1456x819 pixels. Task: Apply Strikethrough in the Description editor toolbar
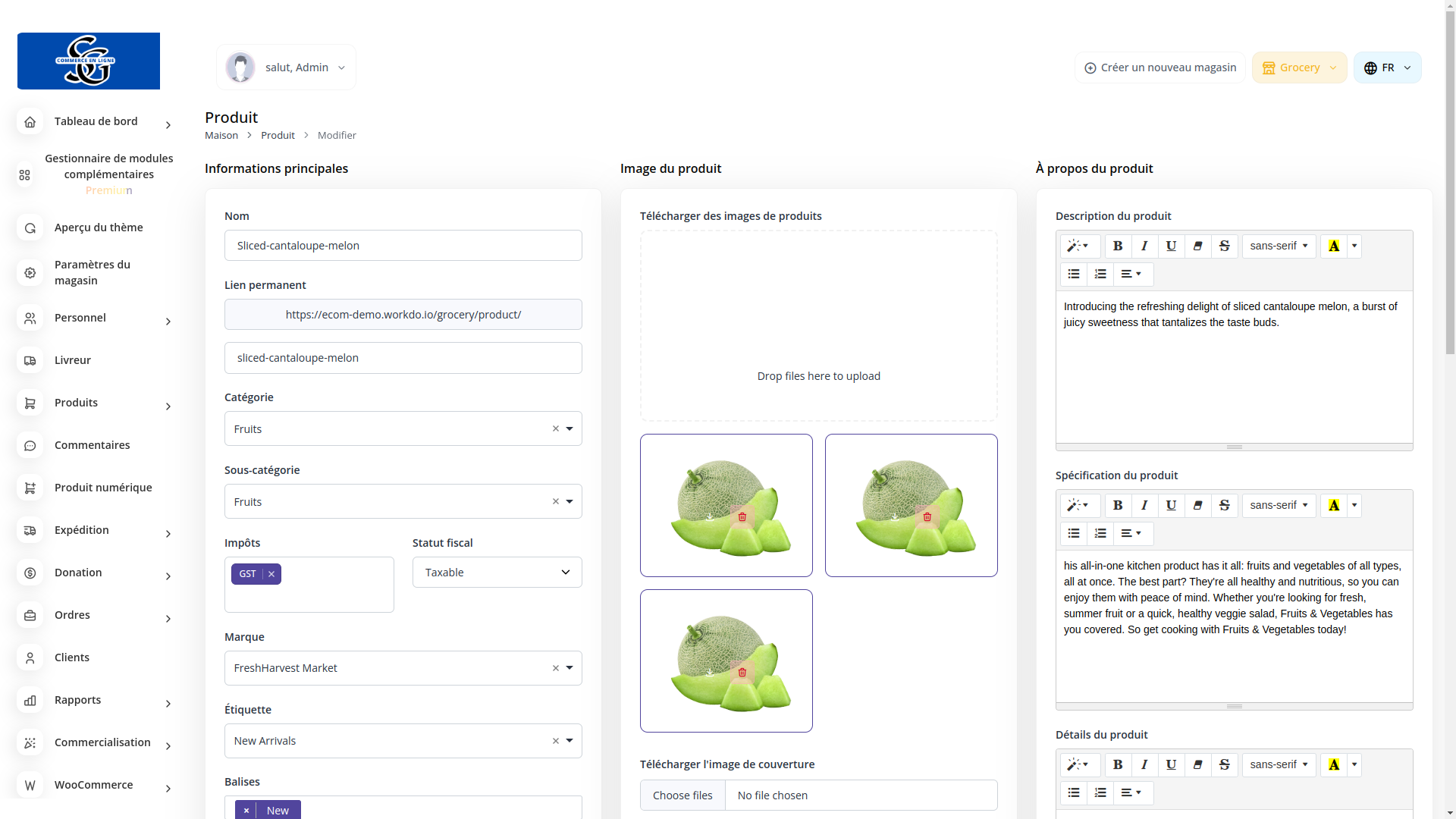[1224, 246]
